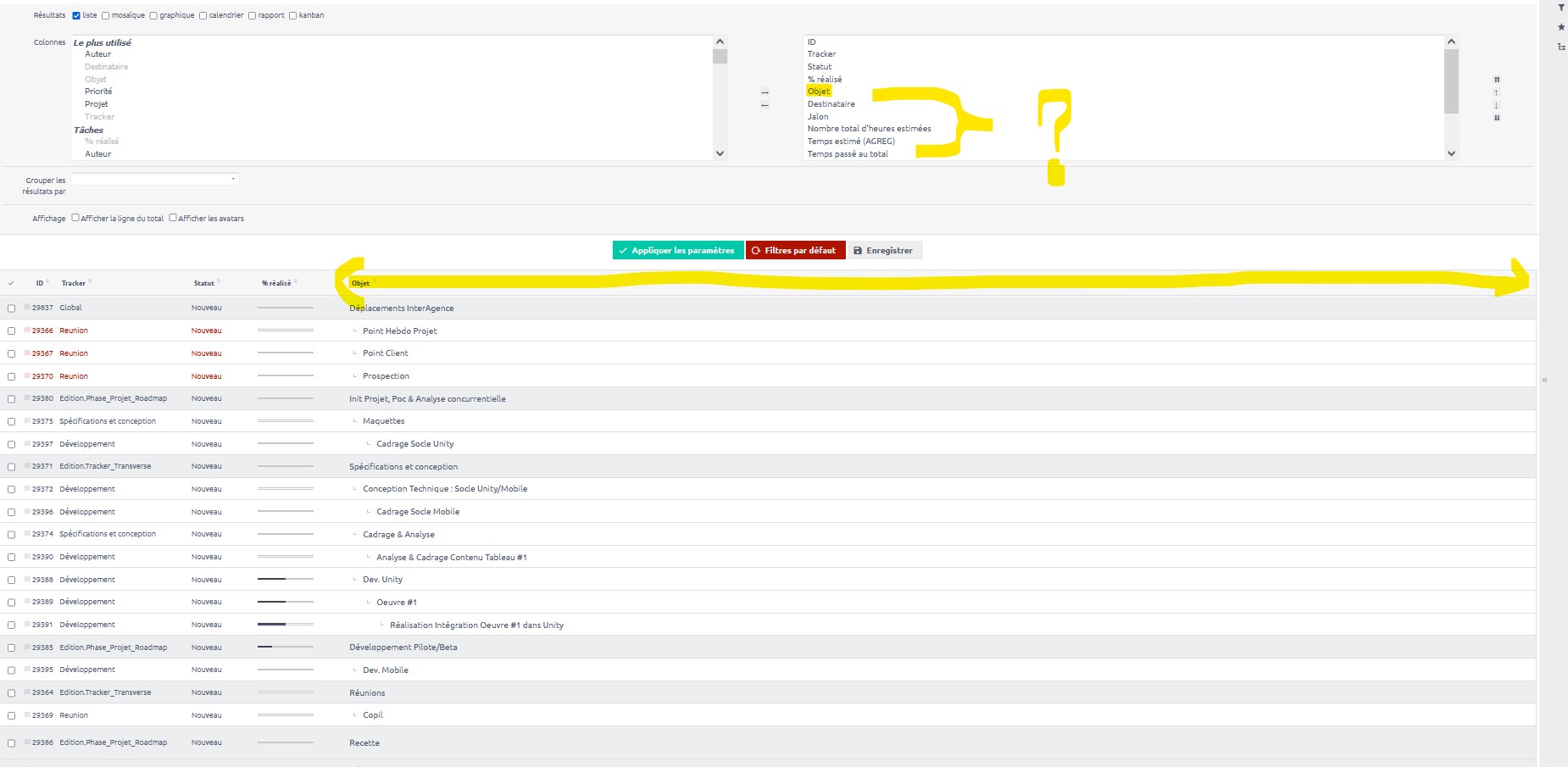Click Edition.Tracker_Transverse tracker for issue 29364
This screenshot has height=767, width=1568.
105,692
